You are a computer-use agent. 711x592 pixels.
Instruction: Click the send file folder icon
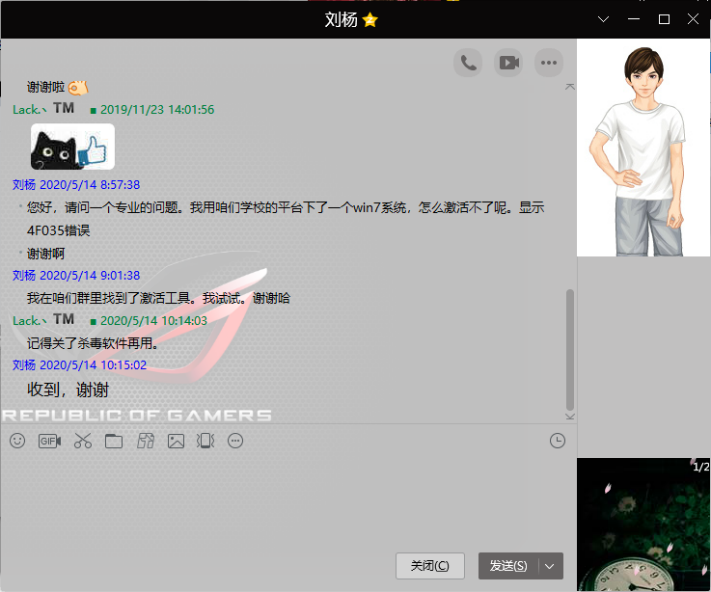(x=114, y=441)
